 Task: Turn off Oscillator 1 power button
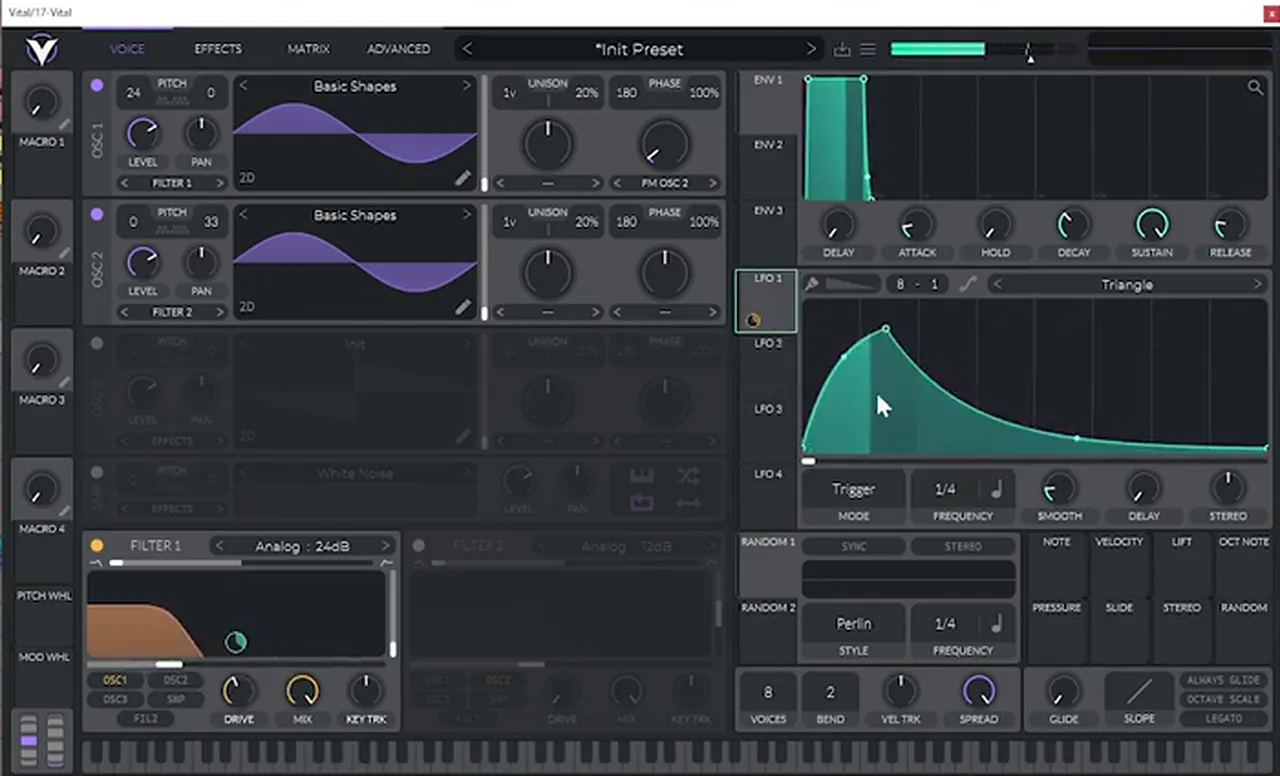click(x=97, y=85)
